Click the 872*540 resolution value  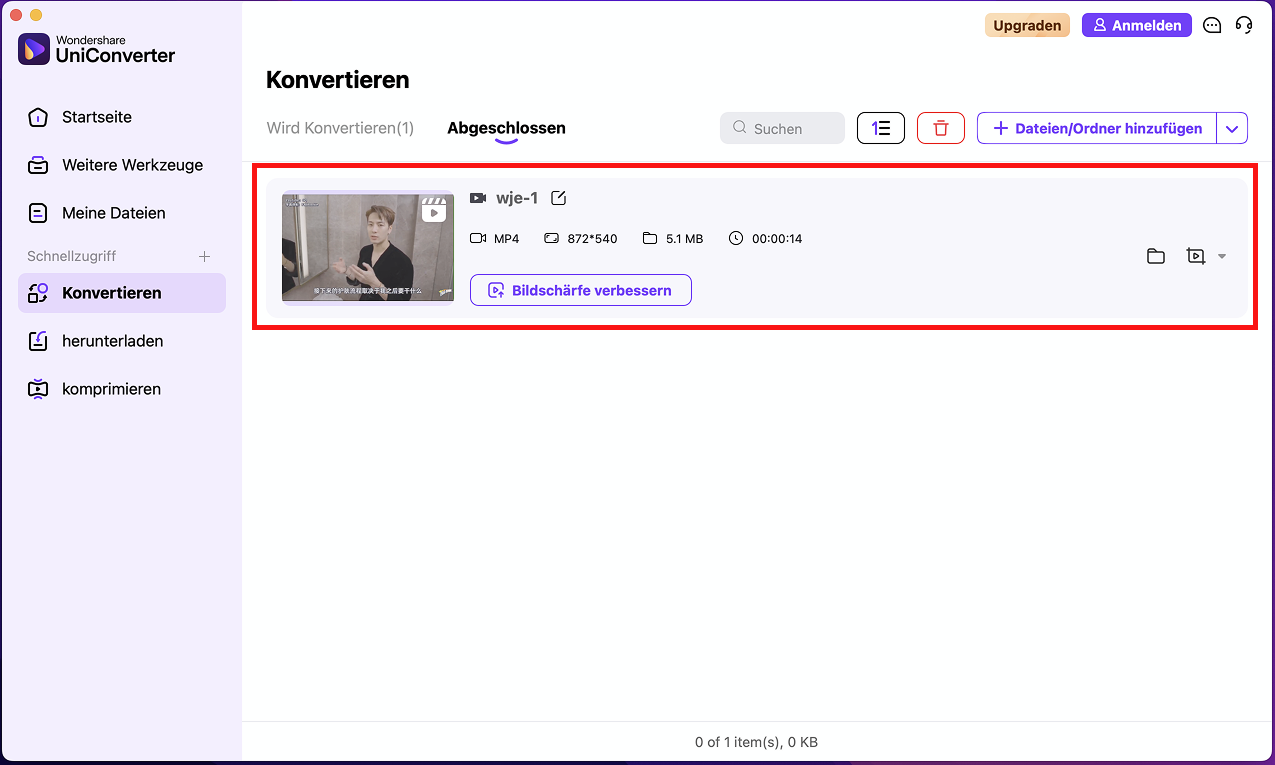[x=593, y=238]
